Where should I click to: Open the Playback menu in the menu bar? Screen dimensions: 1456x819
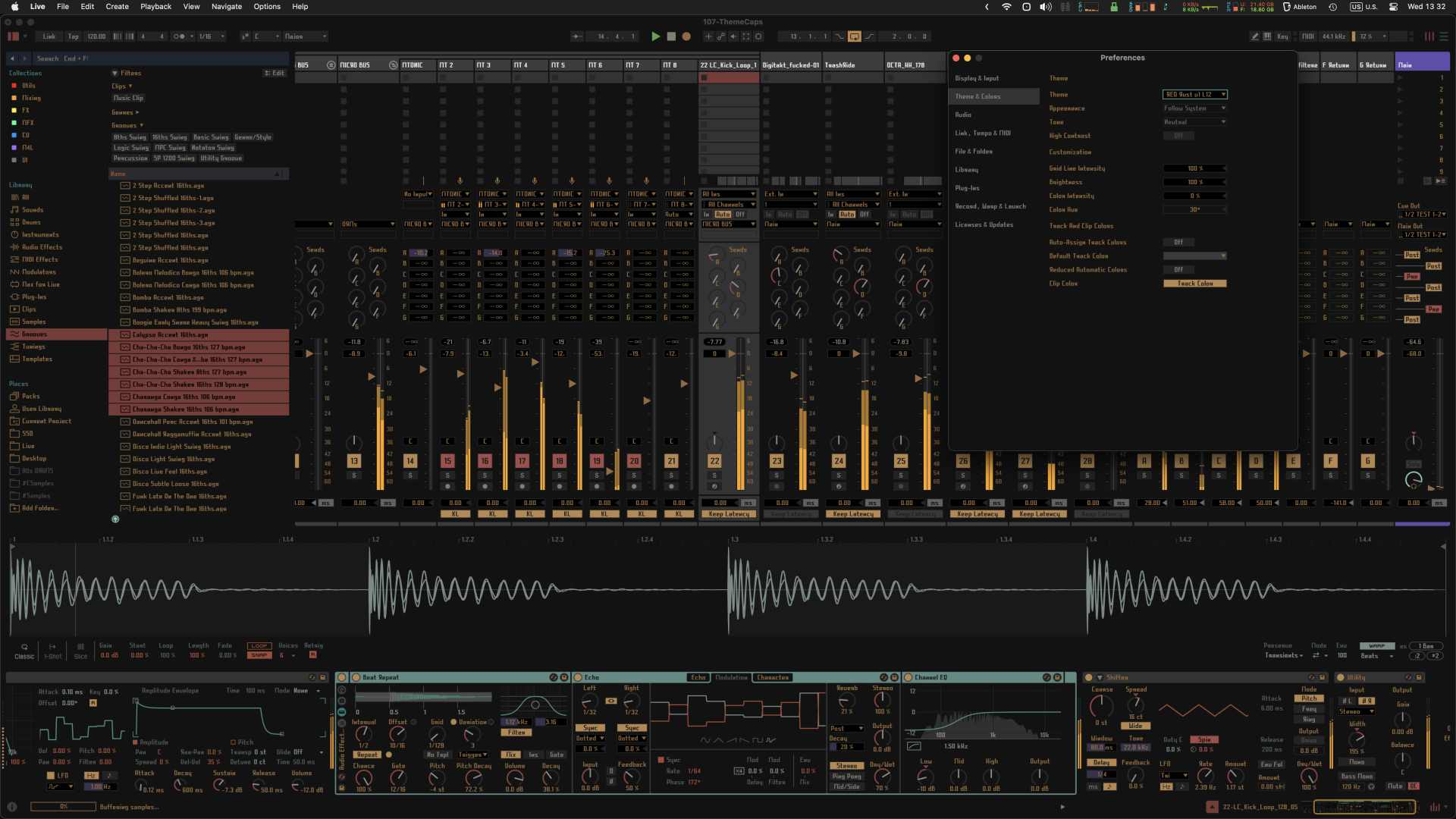pos(155,7)
